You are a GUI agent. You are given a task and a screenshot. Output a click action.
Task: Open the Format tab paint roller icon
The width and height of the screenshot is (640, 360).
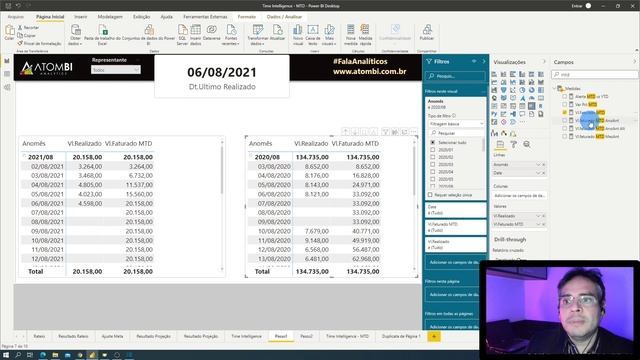coord(513,144)
